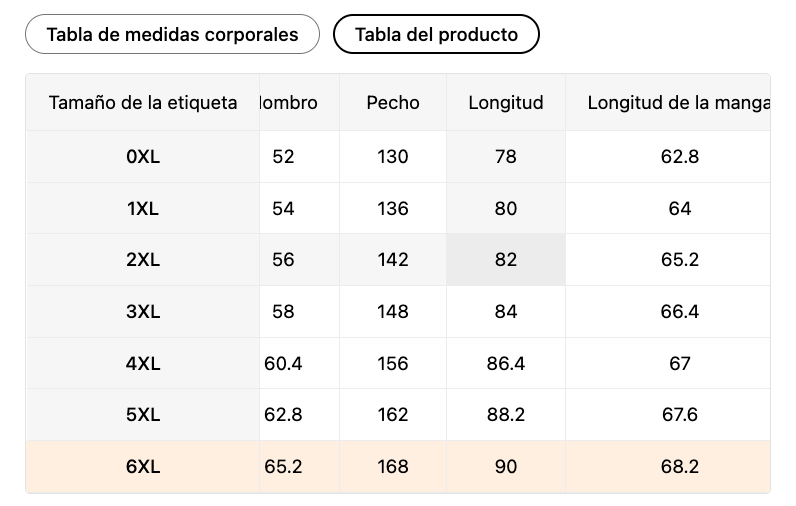The image size is (796, 506).
Task: Select the 2XL size row label
Action: tap(143, 260)
